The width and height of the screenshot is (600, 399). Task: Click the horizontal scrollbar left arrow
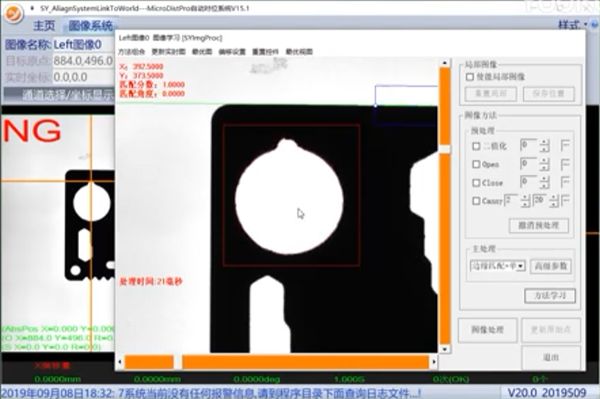click(120, 362)
